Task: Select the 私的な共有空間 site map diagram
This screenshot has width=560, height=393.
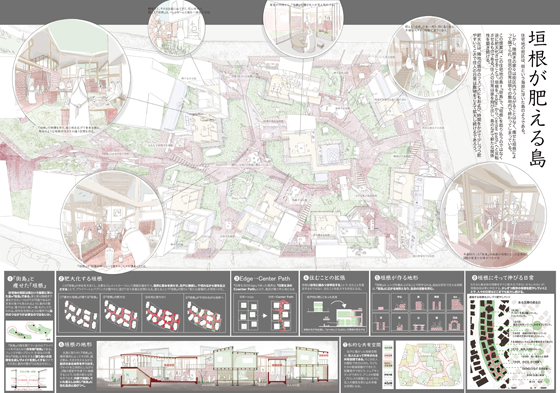Action: [x=428, y=365]
